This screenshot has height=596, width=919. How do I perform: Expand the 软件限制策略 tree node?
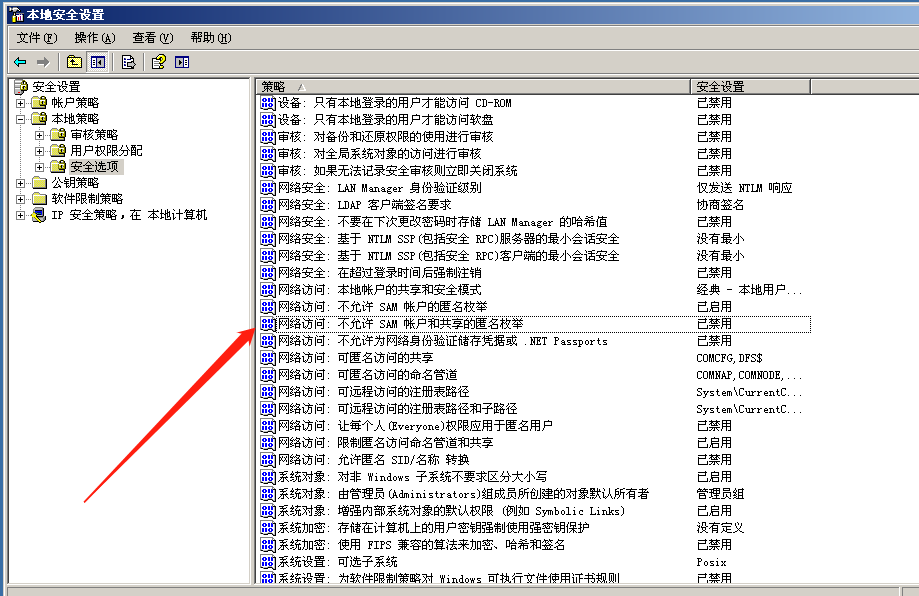20,198
